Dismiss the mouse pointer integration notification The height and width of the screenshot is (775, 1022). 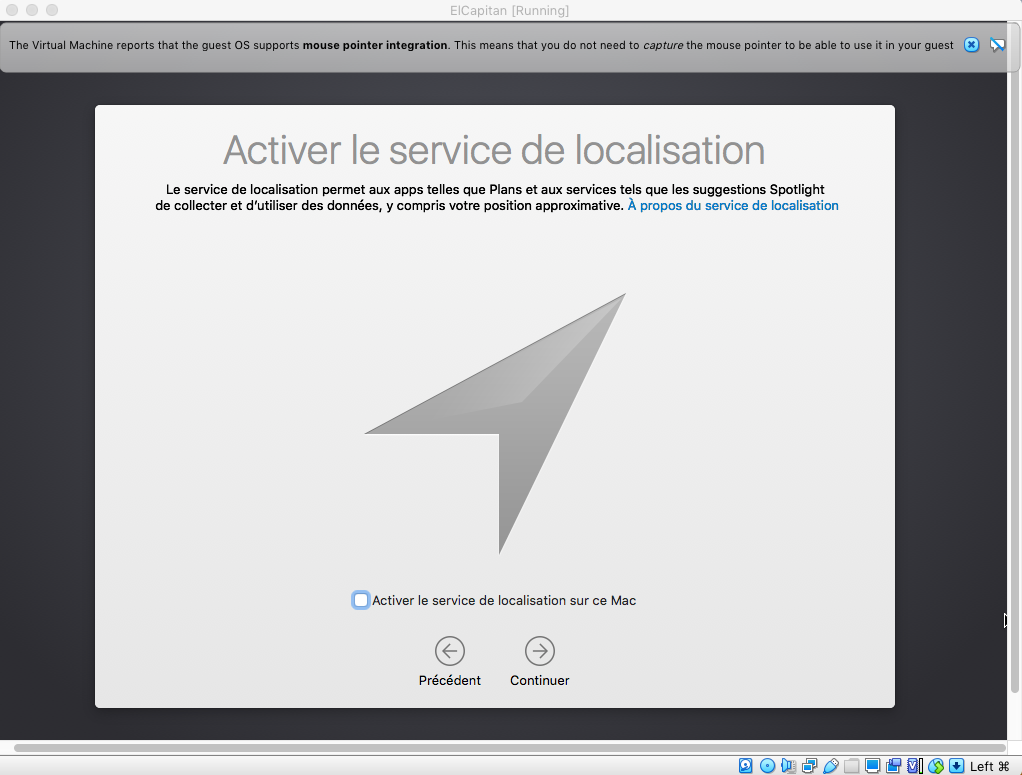(971, 45)
